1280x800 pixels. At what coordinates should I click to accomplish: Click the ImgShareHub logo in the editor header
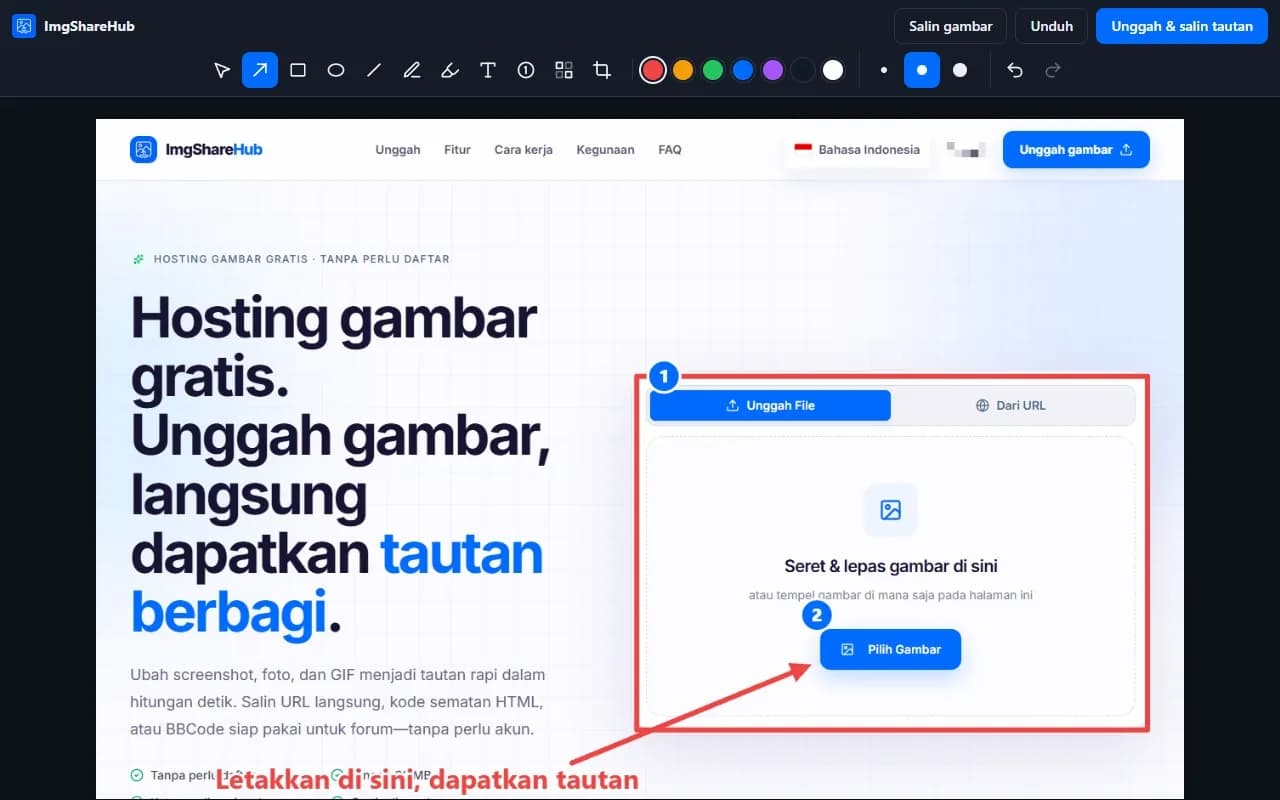[73, 26]
